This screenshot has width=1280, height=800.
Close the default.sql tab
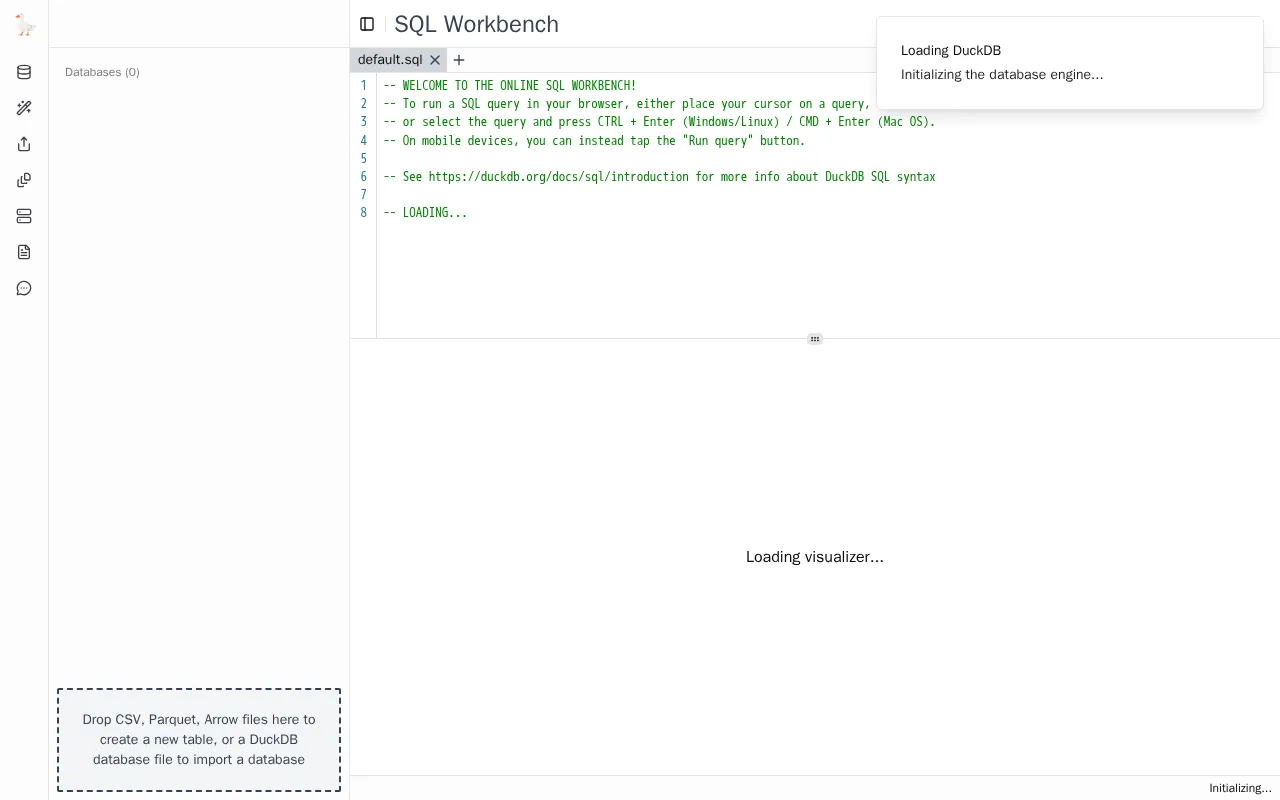coord(435,60)
